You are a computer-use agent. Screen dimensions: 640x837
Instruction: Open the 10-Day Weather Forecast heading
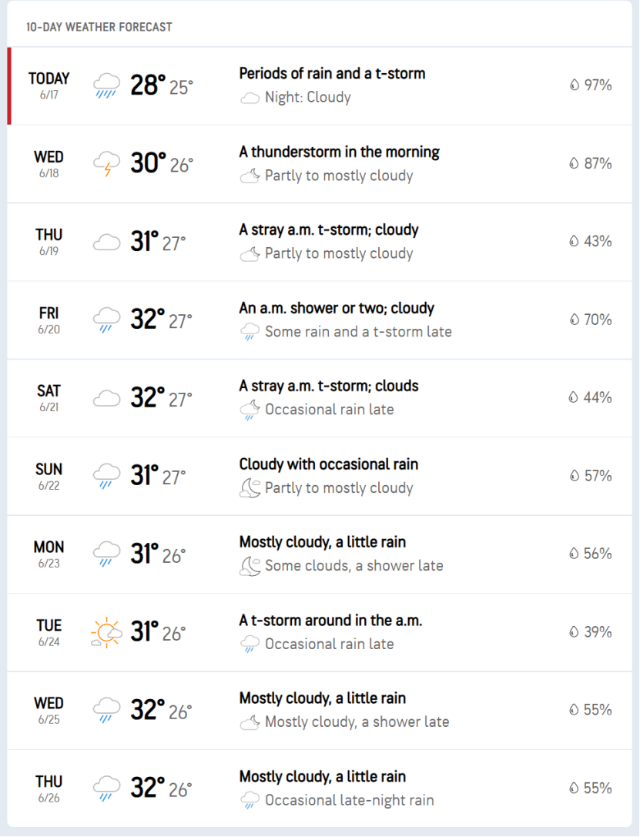99,27
